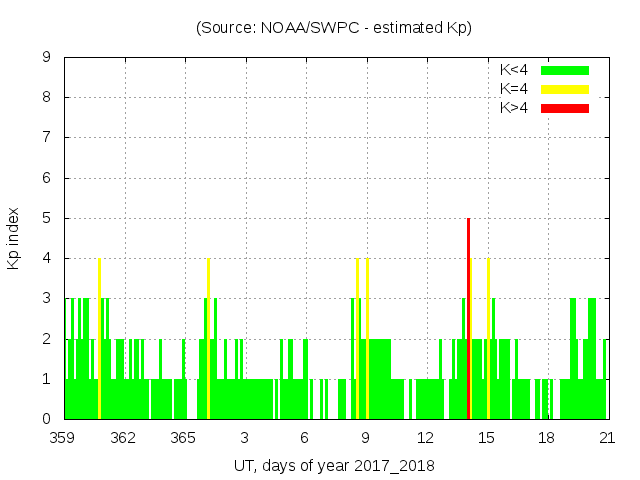
Task: Click the NOAA/SWPC source title text
Action: click(x=333, y=28)
